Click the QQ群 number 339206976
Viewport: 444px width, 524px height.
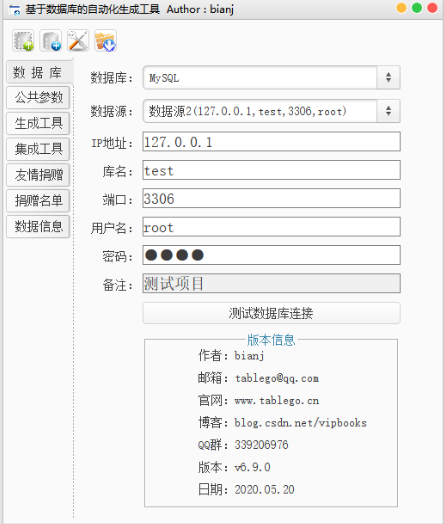pyautogui.click(x=261, y=445)
